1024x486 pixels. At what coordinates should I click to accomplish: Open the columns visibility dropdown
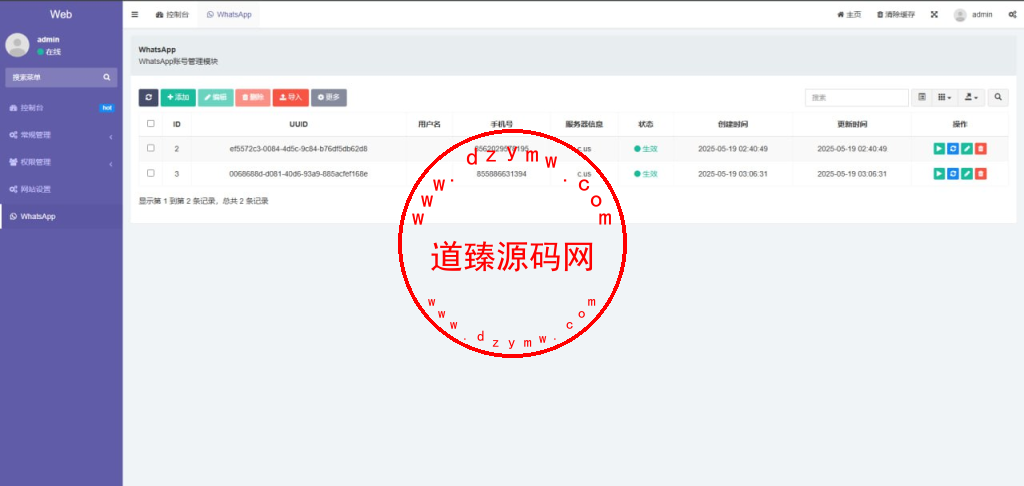tap(944, 97)
